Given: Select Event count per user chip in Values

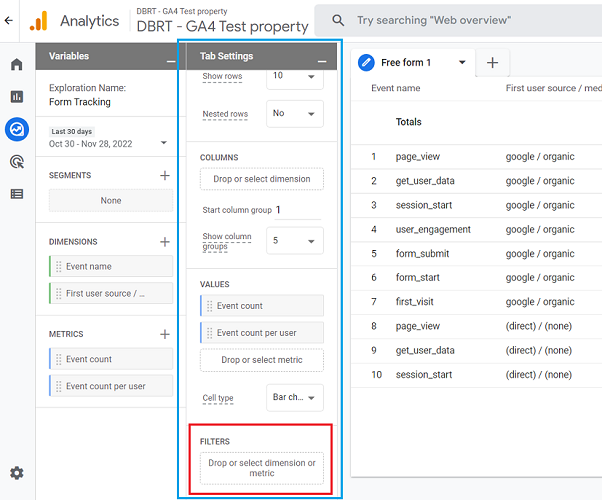Looking at the screenshot, I should (x=262, y=333).
